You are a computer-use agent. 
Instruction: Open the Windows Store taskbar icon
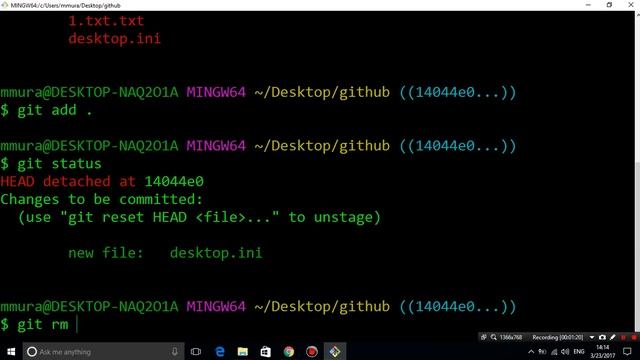click(x=266, y=351)
